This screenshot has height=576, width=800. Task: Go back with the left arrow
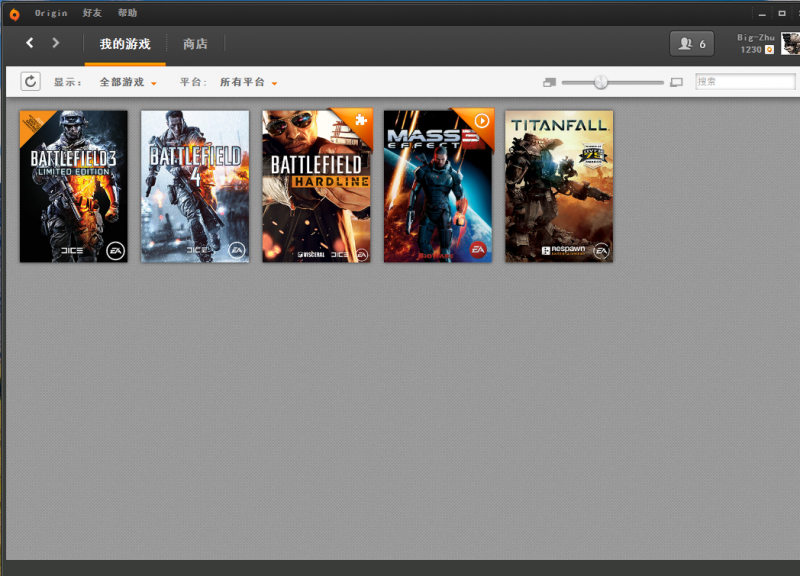coord(30,43)
